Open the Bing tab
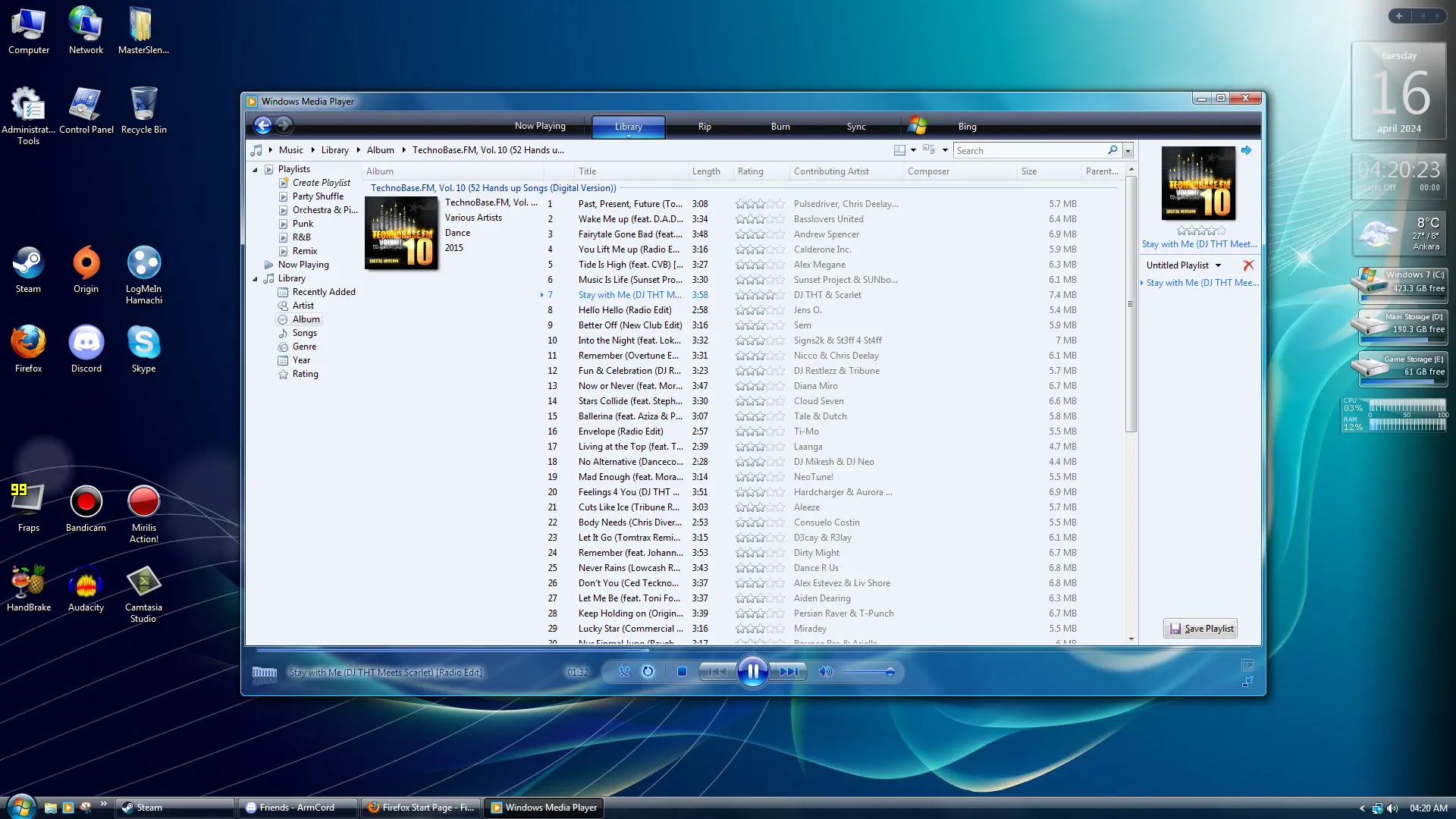Viewport: 1456px width, 819px height. [967, 127]
